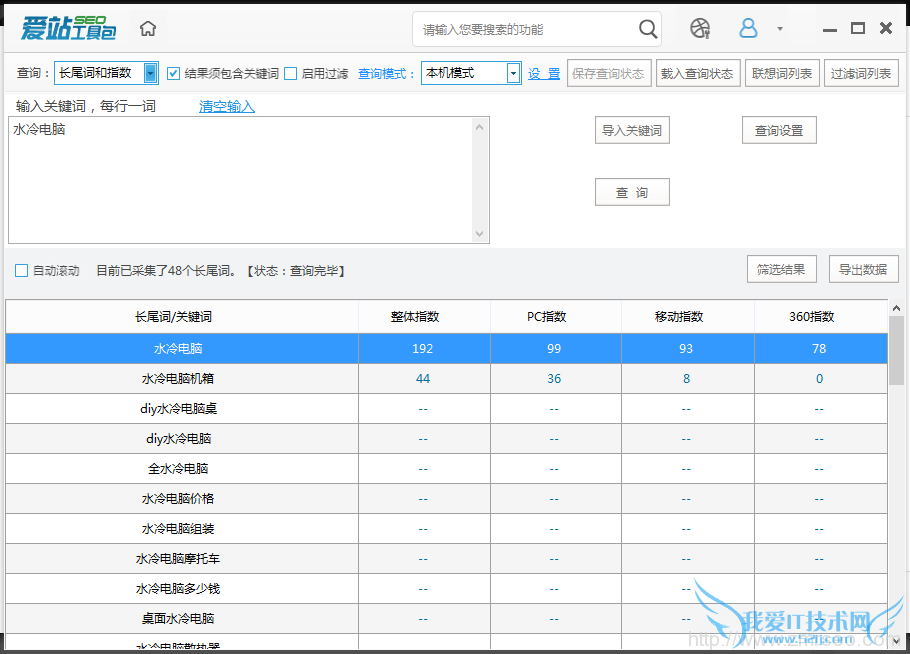Expand the 本机模式 query mode dropdown

[x=514, y=73]
